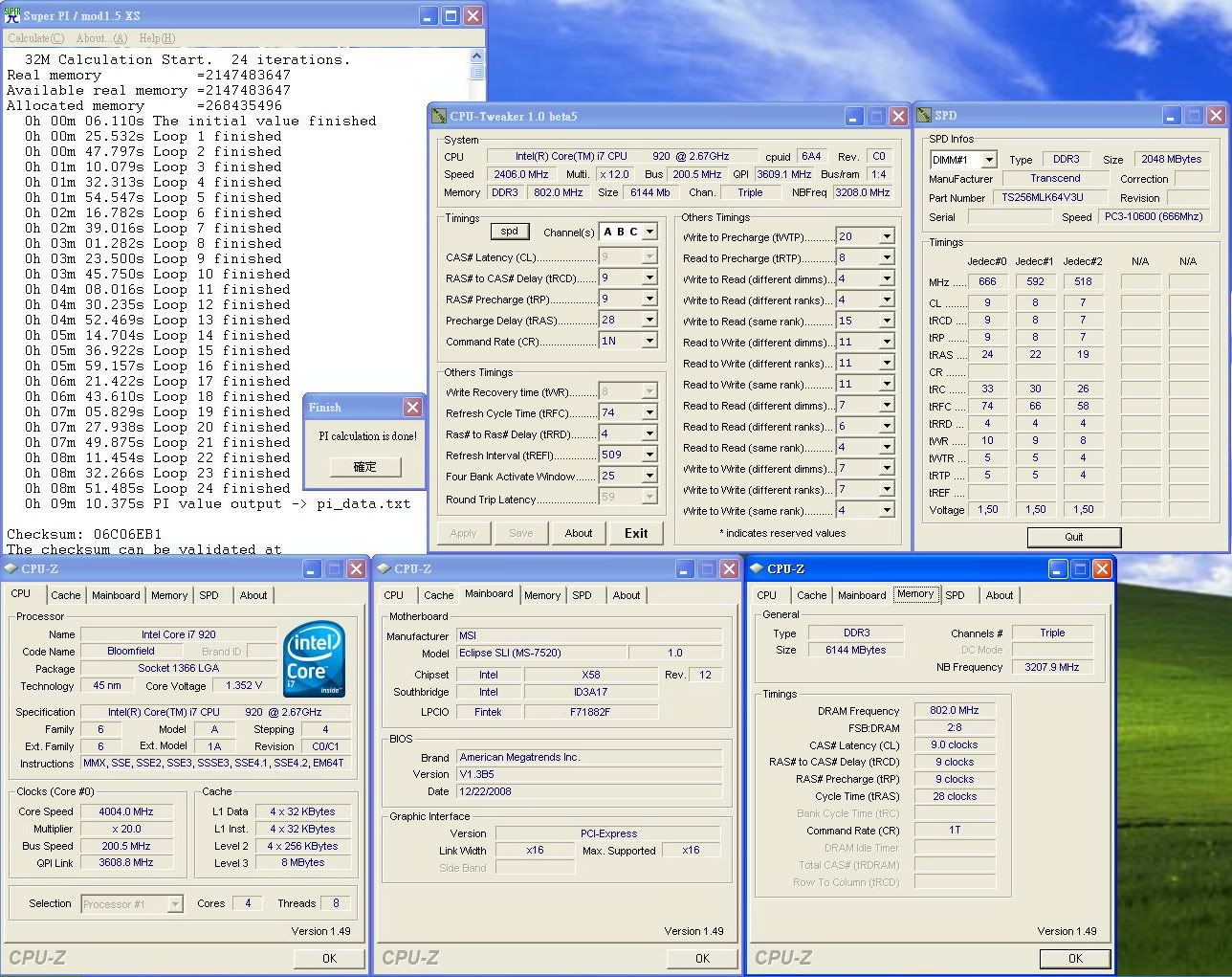Open the Precharge Delay (tRAS) dropdown
The image size is (1232, 977).
tap(649, 320)
